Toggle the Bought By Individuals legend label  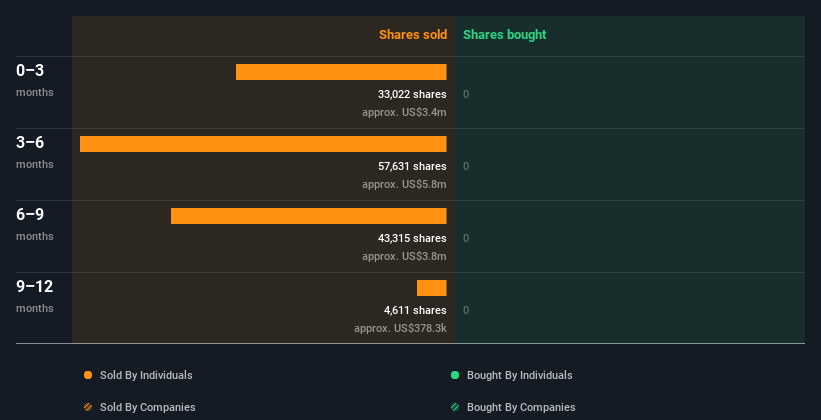[x=519, y=375]
